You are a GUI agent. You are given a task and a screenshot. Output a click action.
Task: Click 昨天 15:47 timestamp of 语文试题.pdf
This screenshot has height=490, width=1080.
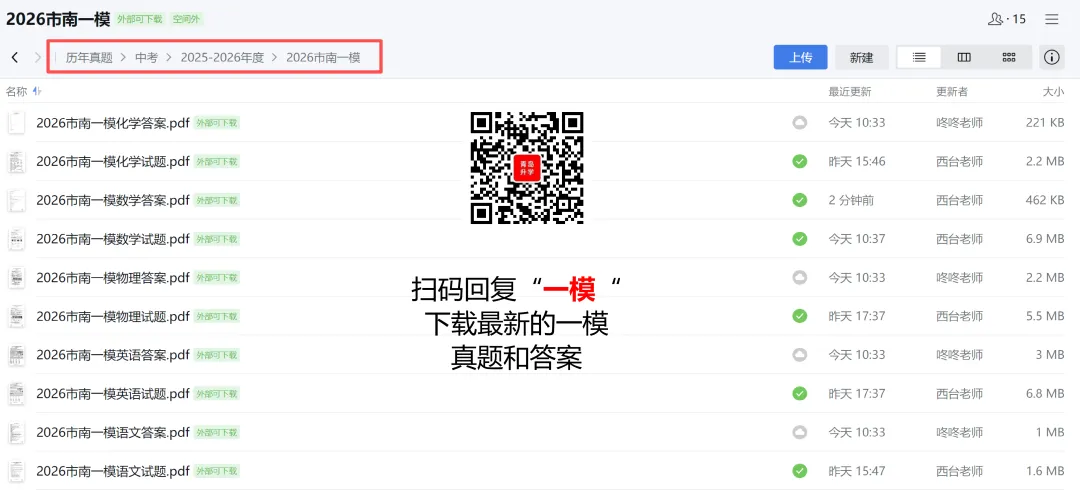tap(857, 471)
